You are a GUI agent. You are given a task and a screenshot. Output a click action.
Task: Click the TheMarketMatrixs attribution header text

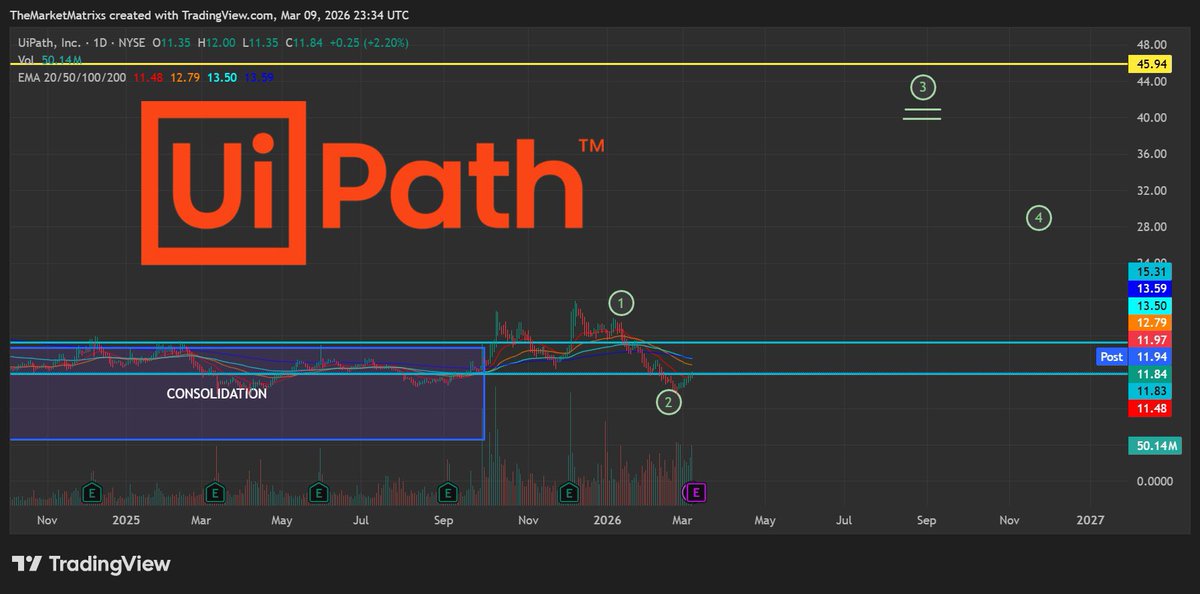point(209,15)
